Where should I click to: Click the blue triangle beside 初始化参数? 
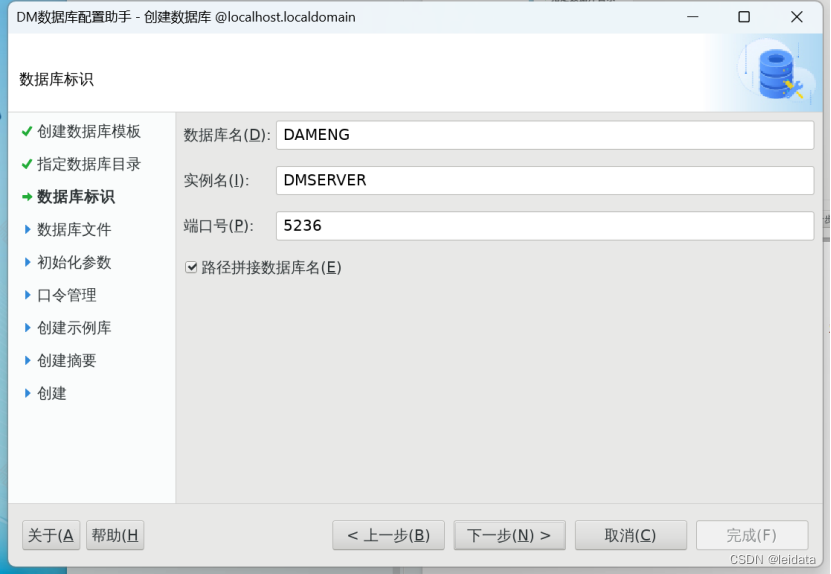tap(28, 262)
